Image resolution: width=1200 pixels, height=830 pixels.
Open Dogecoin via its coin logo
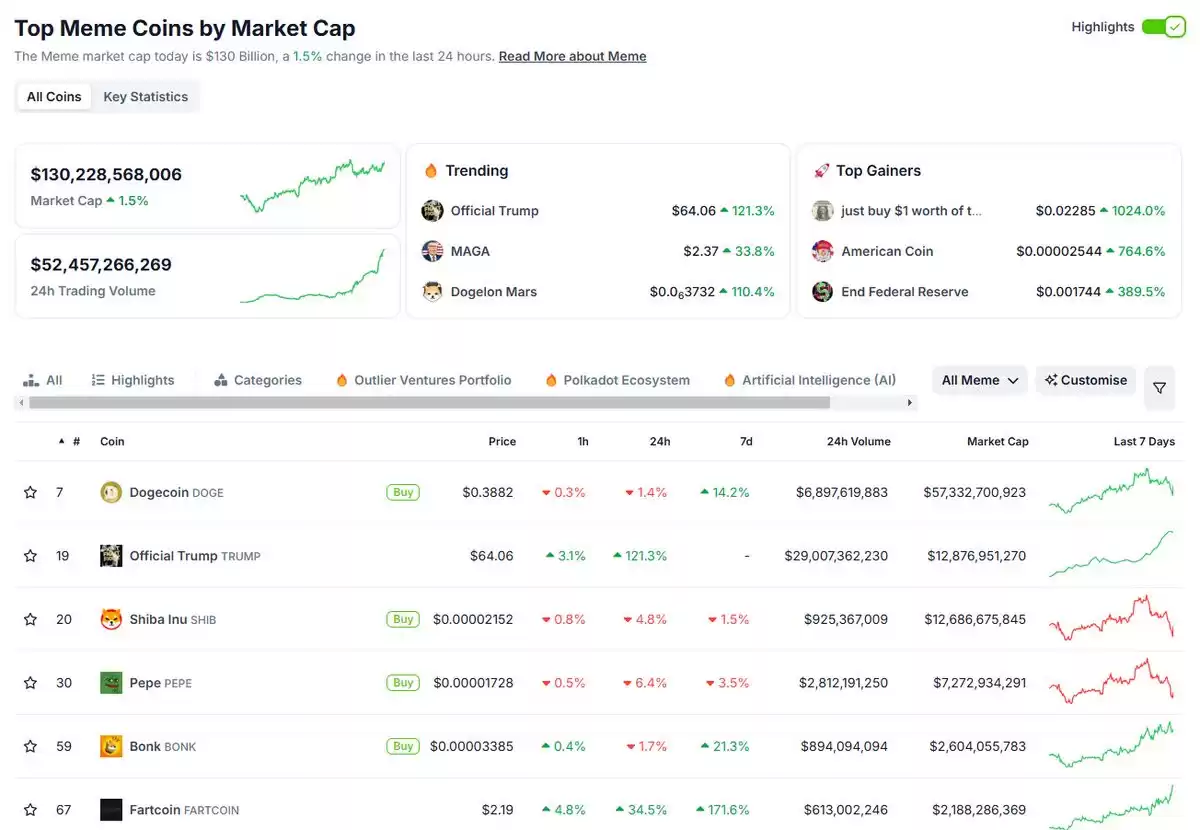click(111, 492)
